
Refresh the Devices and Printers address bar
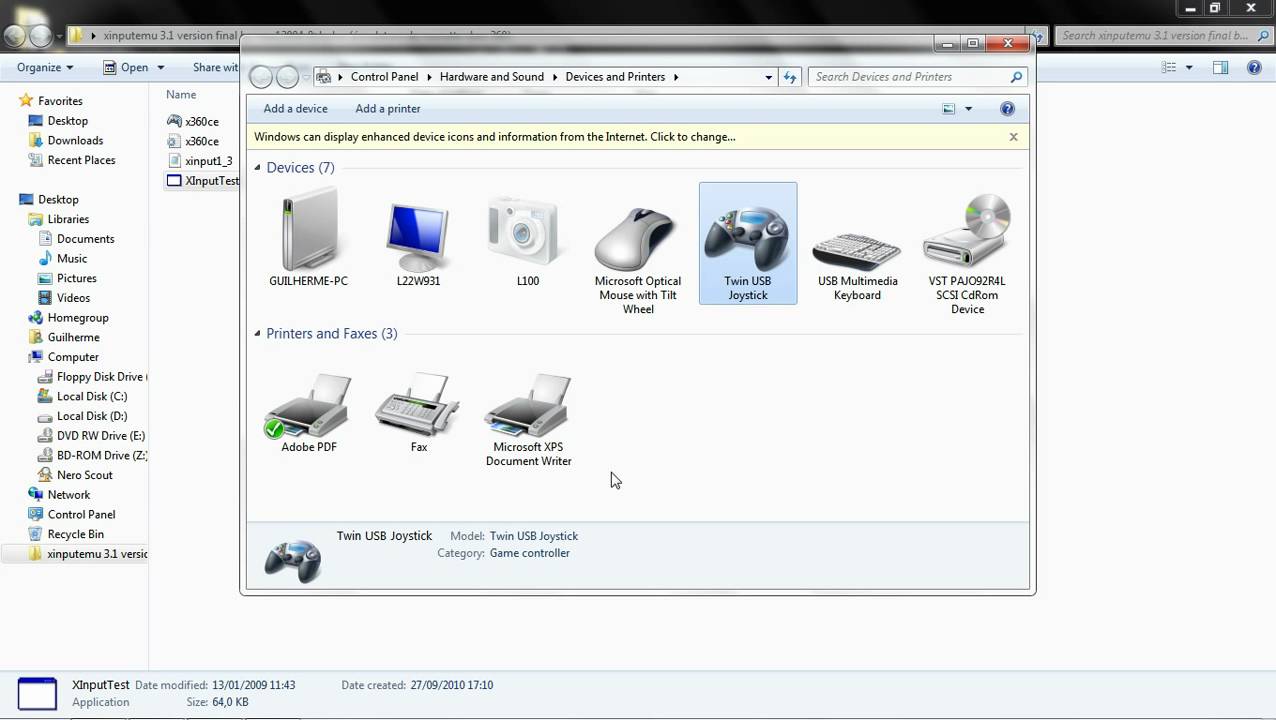[x=790, y=77]
